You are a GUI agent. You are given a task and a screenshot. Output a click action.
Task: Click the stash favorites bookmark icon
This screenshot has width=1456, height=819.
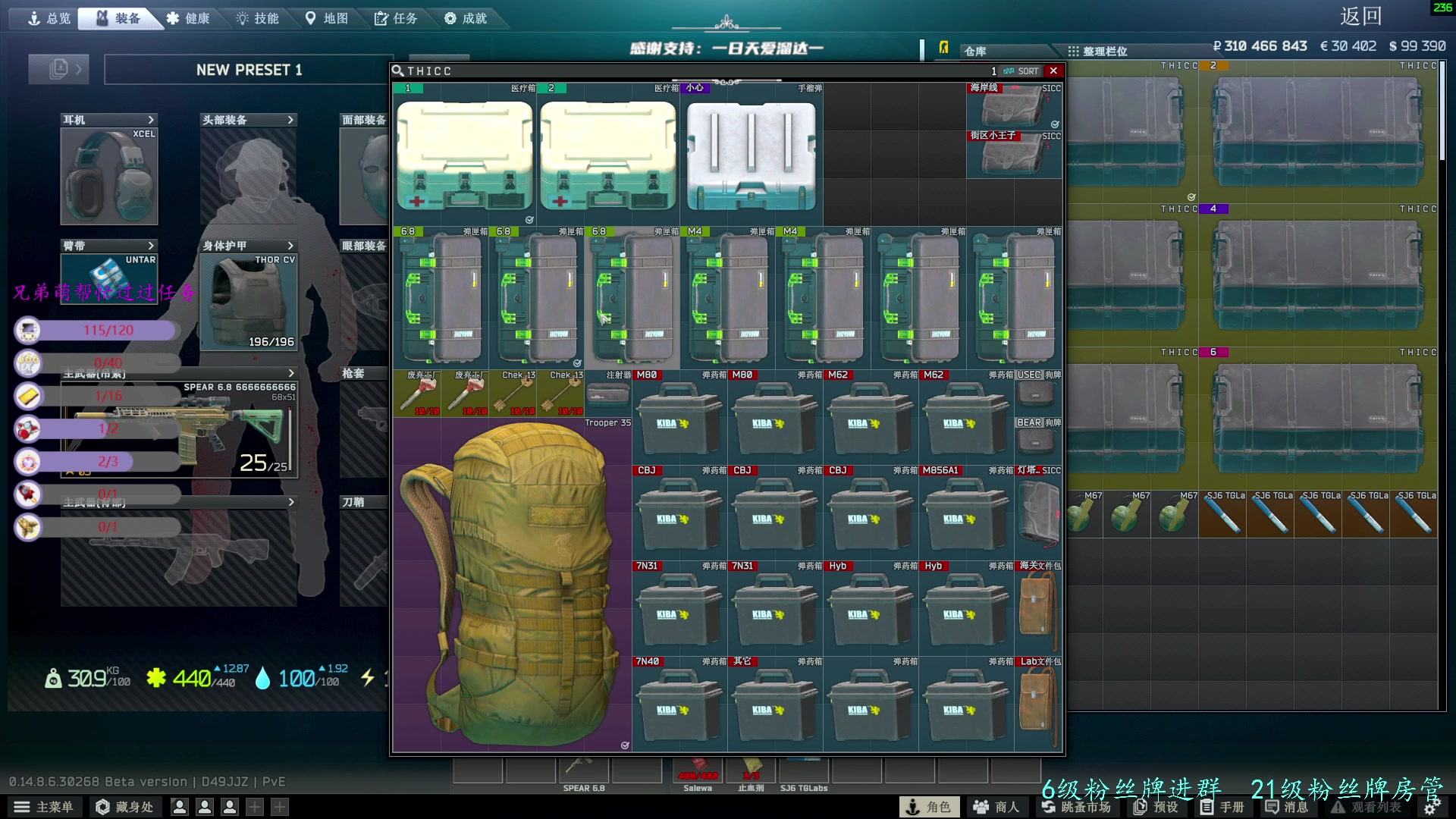[943, 48]
